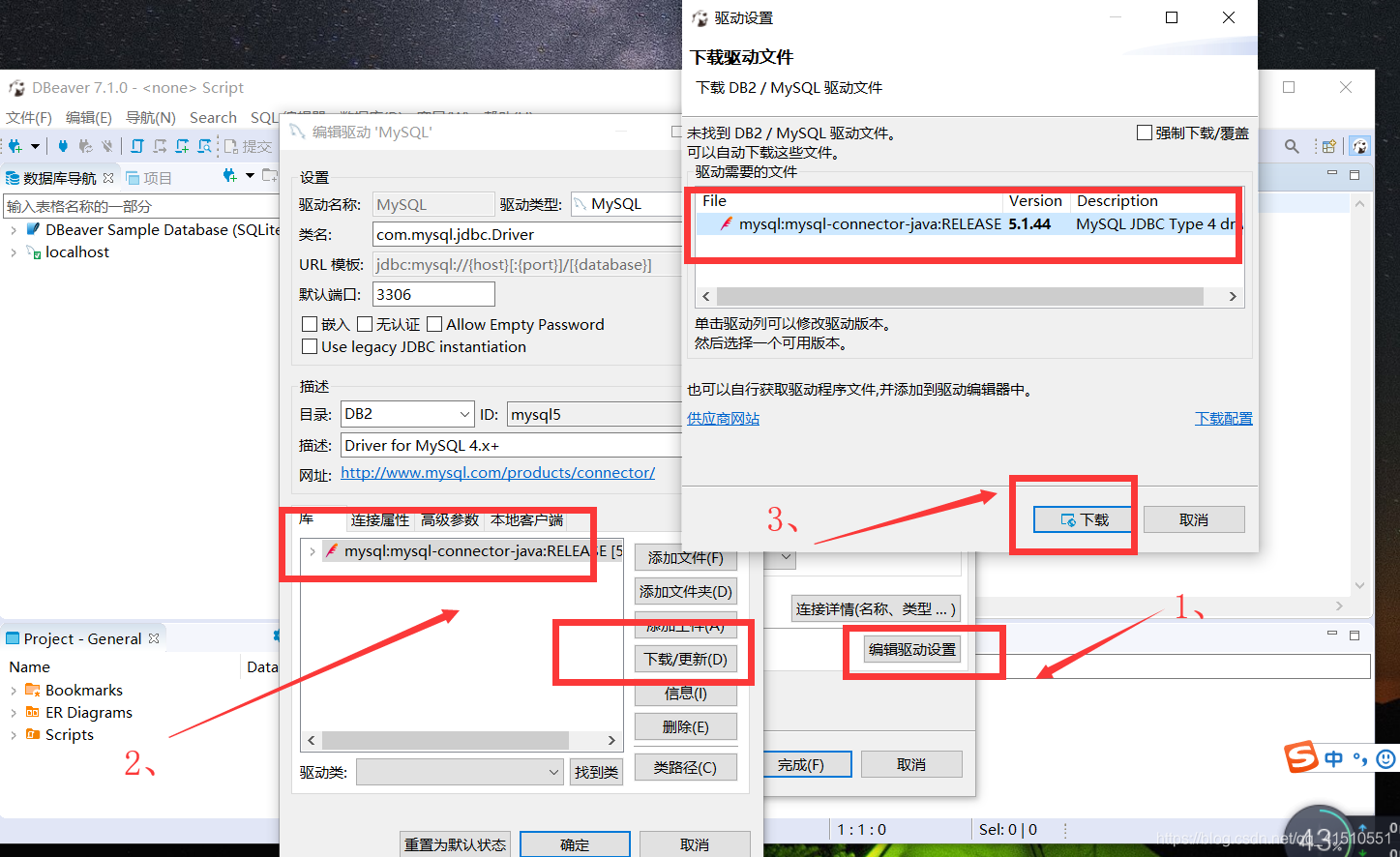The height and width of the screenshot is (857, 1400).
Task: Open the 目录 dropdown showing DB2
Action: point(462,413)
